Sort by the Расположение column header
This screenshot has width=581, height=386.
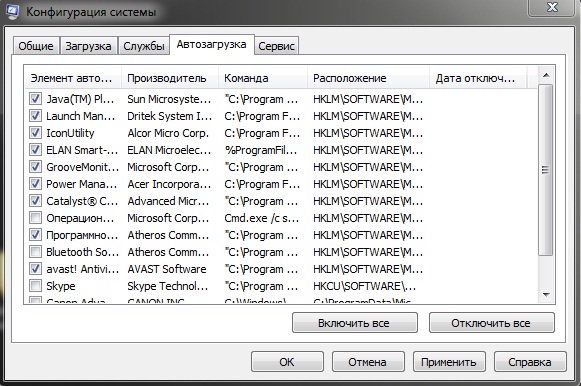pyautogui.click(x=368, y=78)
